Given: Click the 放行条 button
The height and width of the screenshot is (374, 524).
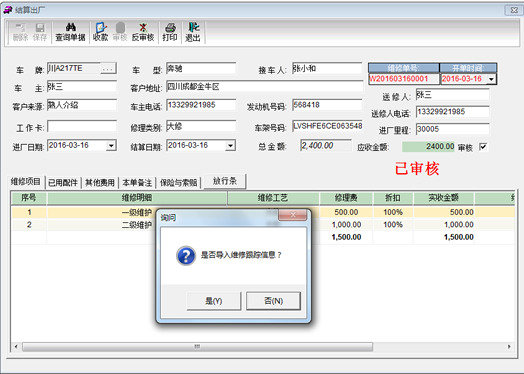Looking at the screenshot, I should click(x=225, y=181).
